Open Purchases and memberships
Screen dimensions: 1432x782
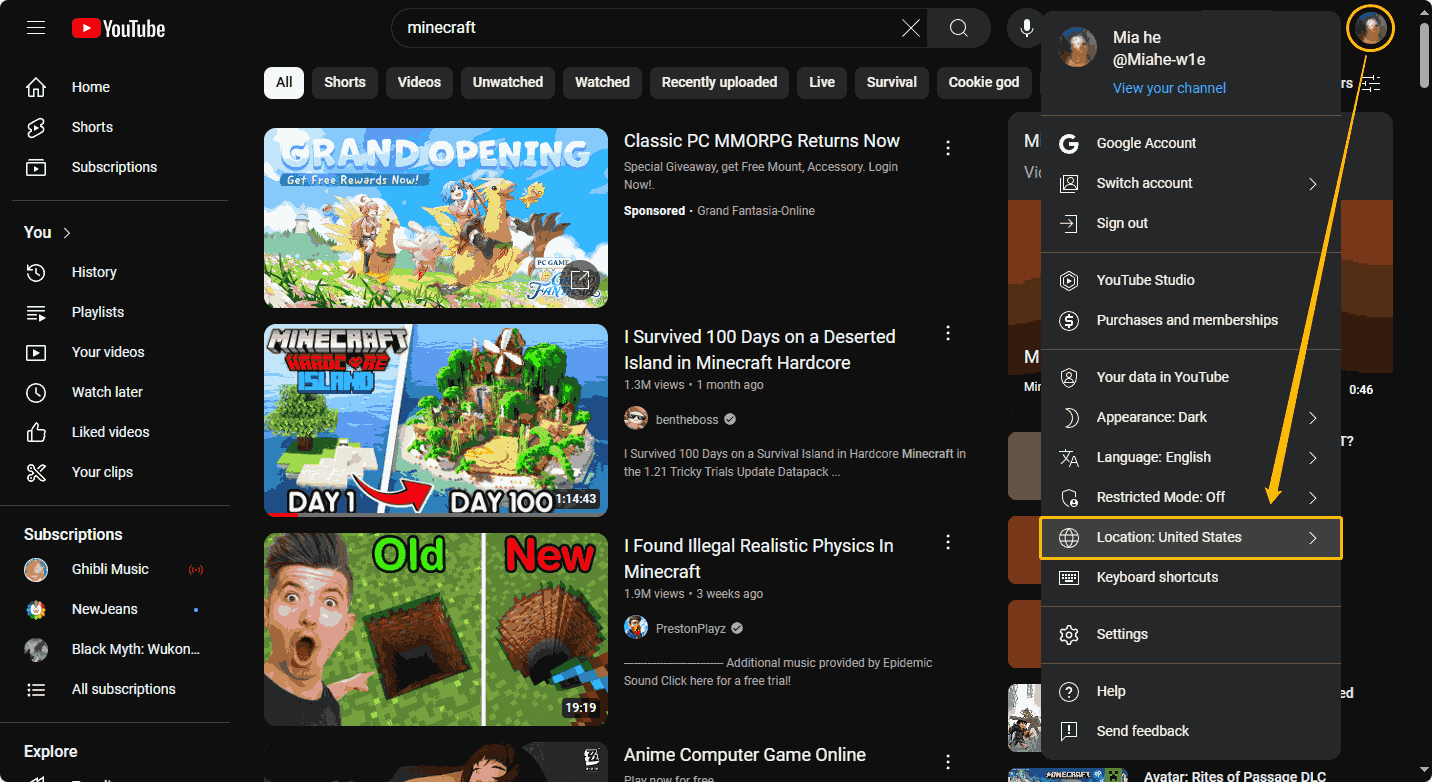[x=1190, y=320]
